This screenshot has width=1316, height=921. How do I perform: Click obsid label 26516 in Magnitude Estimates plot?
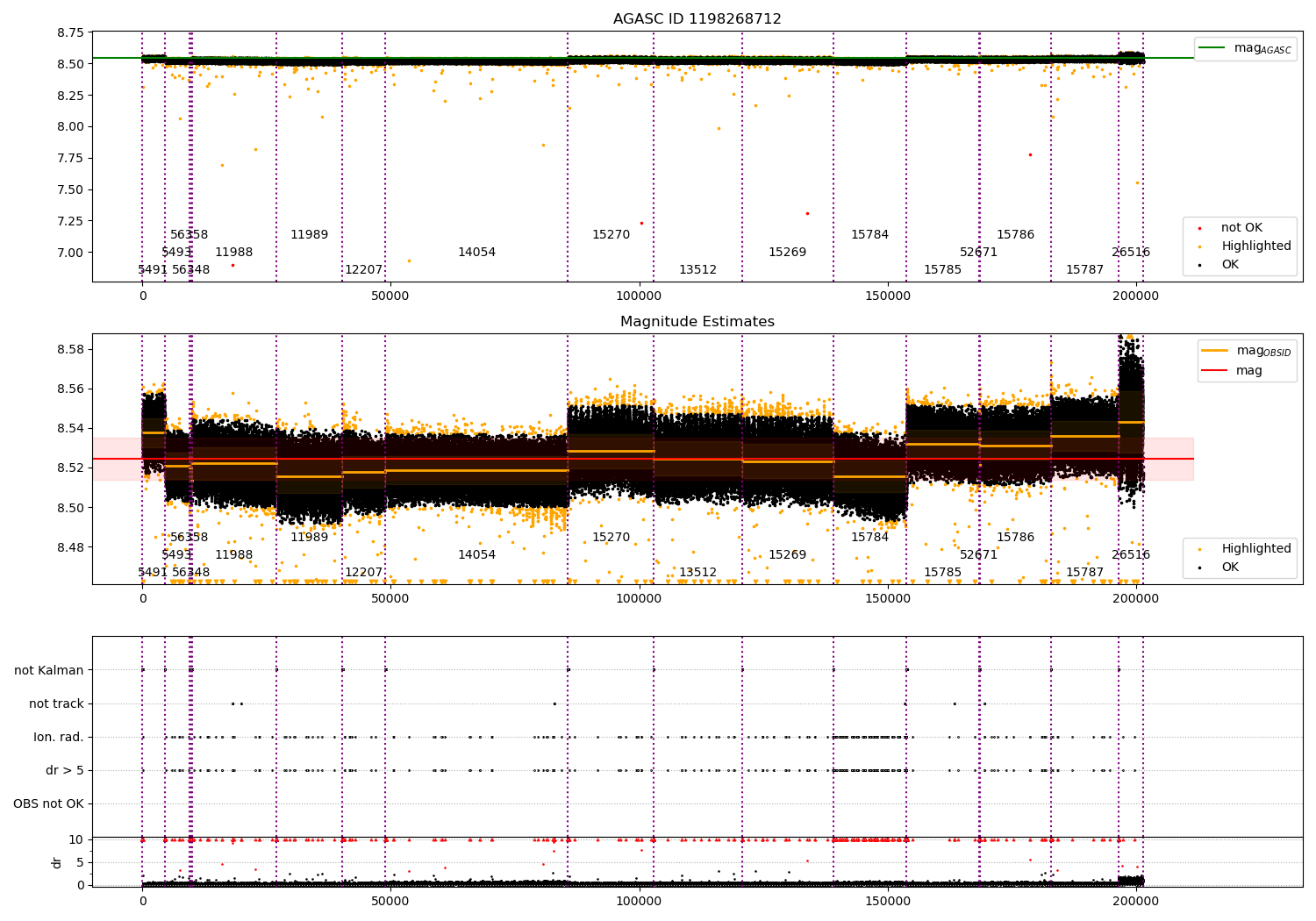point(1131,555)
